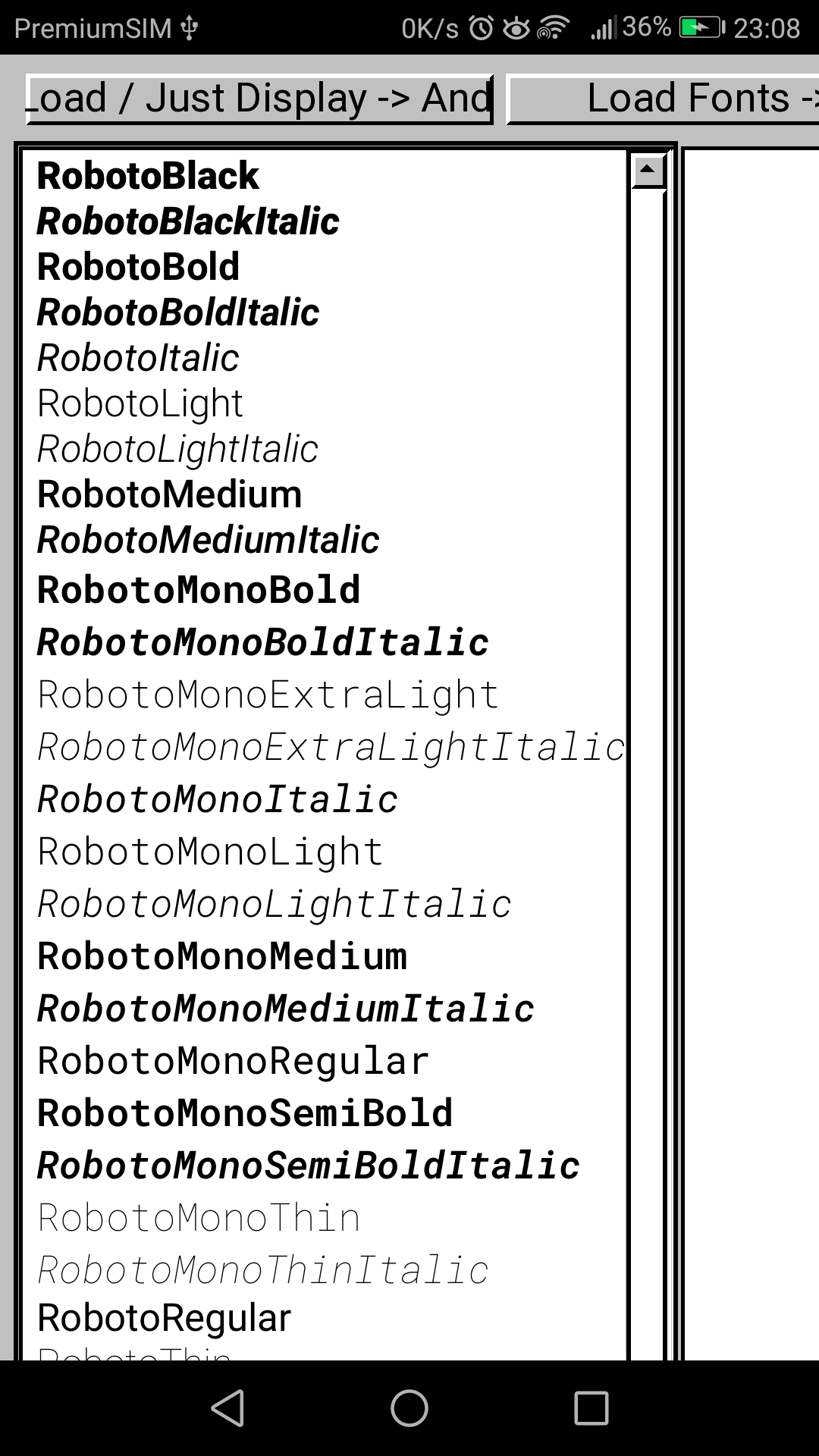Click the Load / Just Display -> And button
This screenshot has height=1456, width=819.
point(259,99)
